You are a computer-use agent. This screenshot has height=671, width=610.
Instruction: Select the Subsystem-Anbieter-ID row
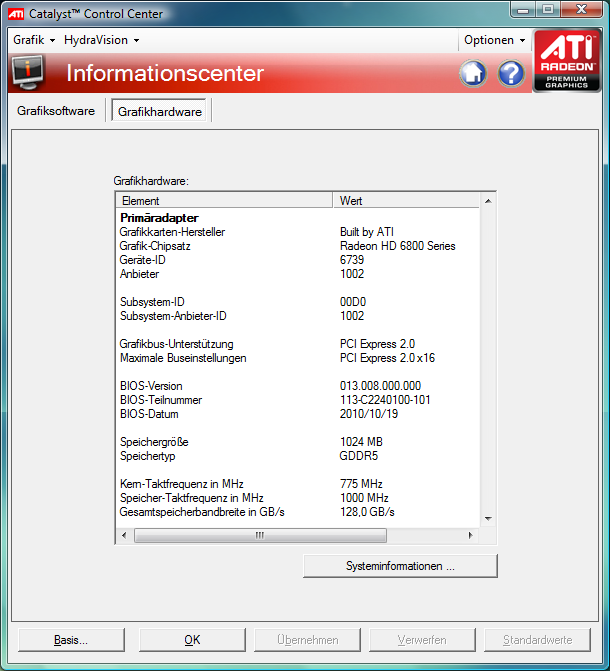pos(298,316)
